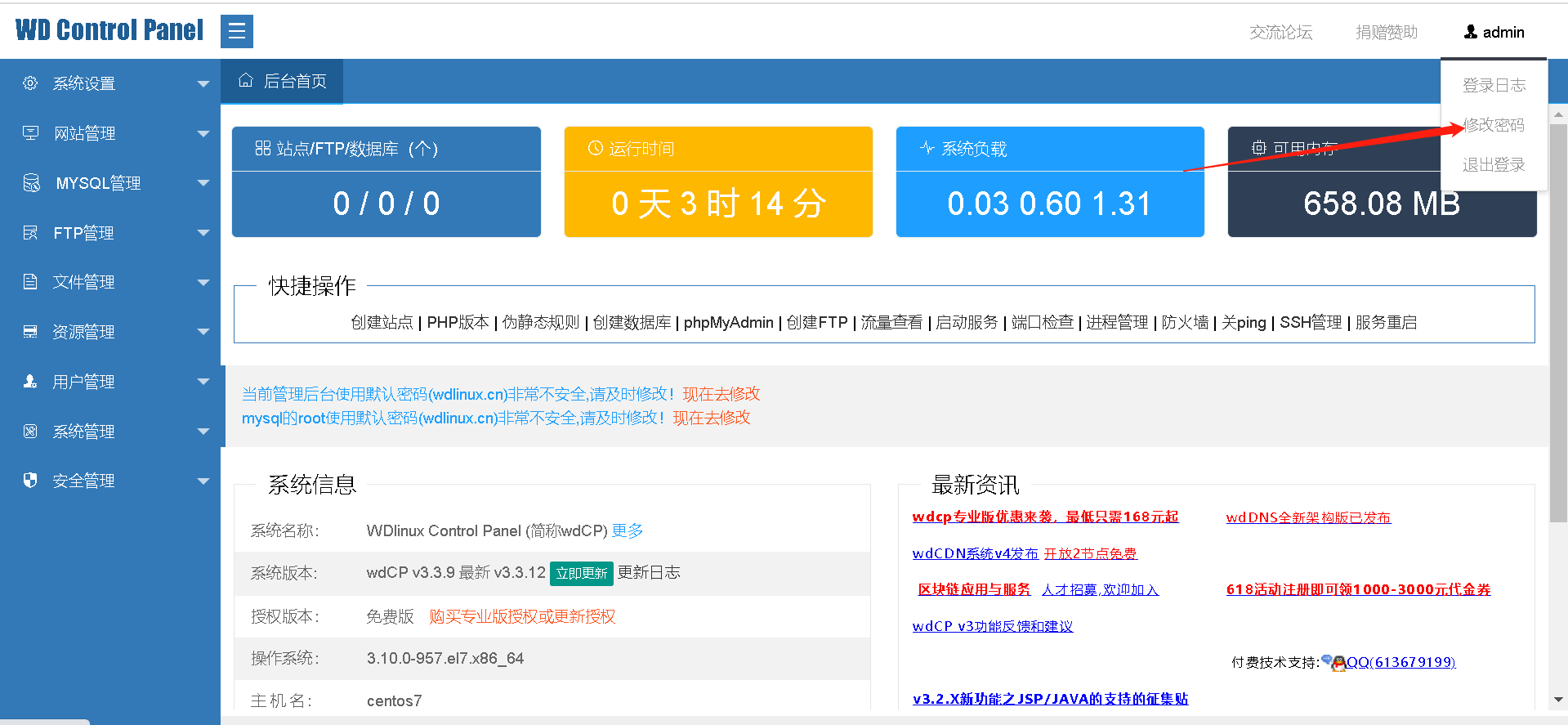The width and height of the screenshot is (1568, 725).
Task: Expand the 系统设置 dropdown arrow
Action: click(203, 83)
